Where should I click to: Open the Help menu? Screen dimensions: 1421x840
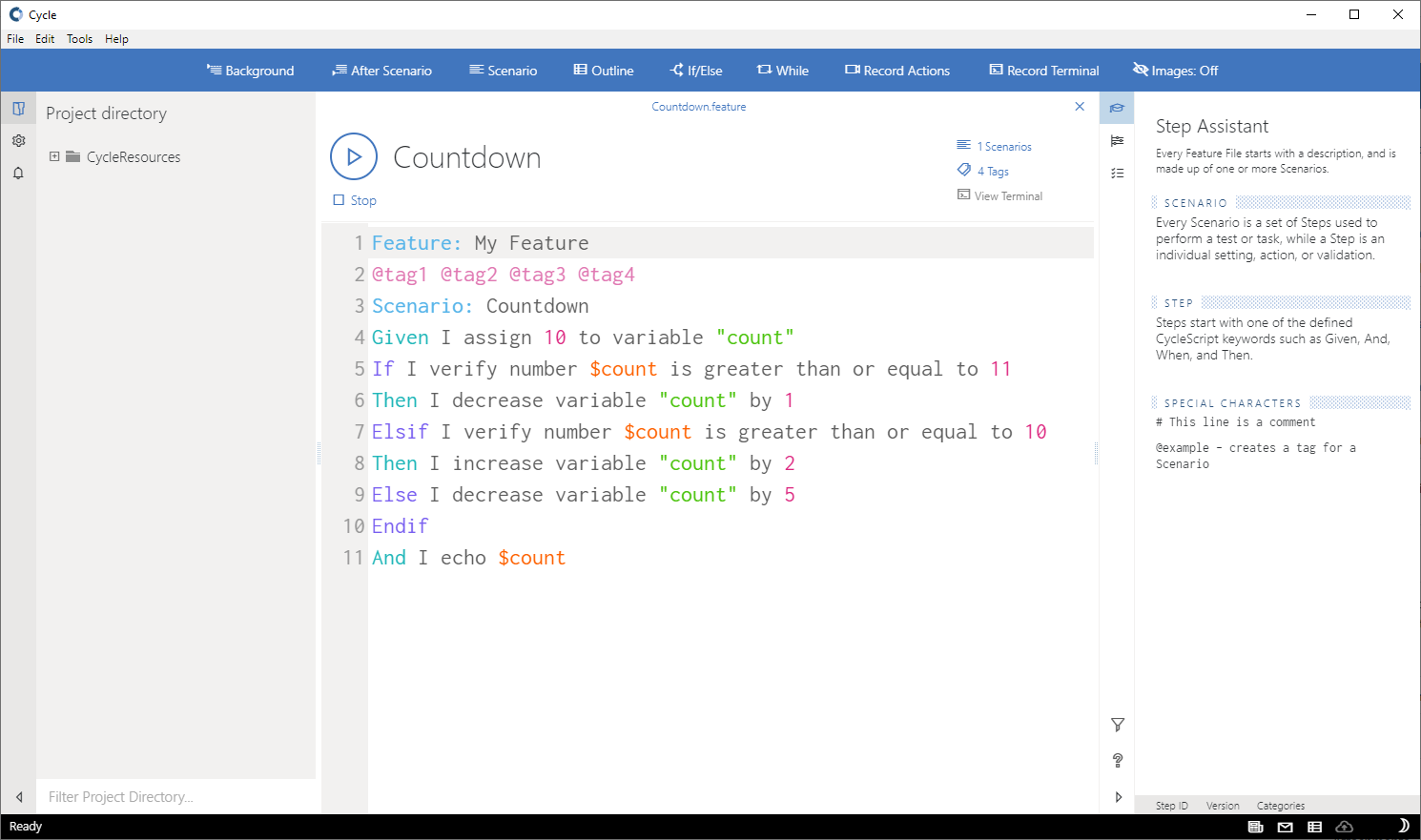click(x=116, y=39)
